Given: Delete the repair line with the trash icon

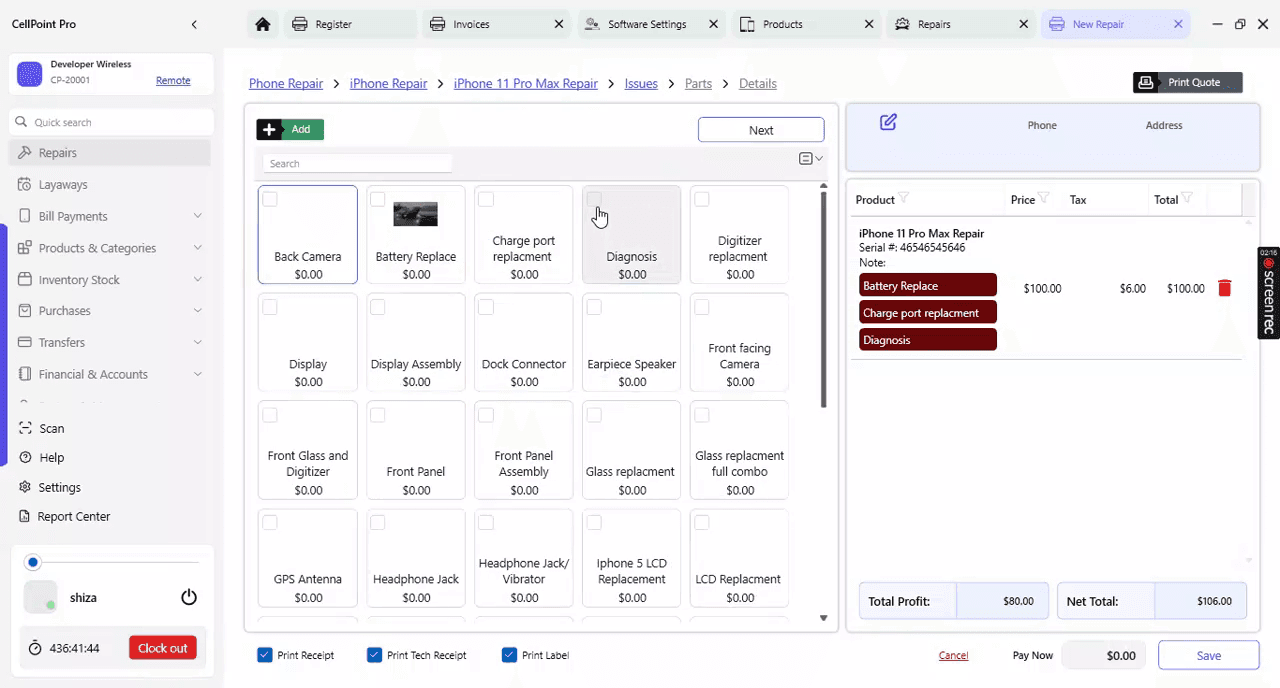Looking at the screenshot, I should [x=1224, y=288].
